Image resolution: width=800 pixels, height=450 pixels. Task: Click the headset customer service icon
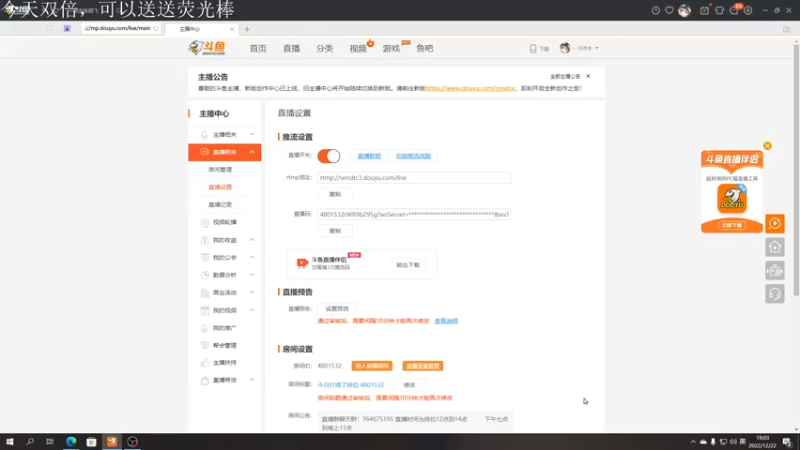774,294
